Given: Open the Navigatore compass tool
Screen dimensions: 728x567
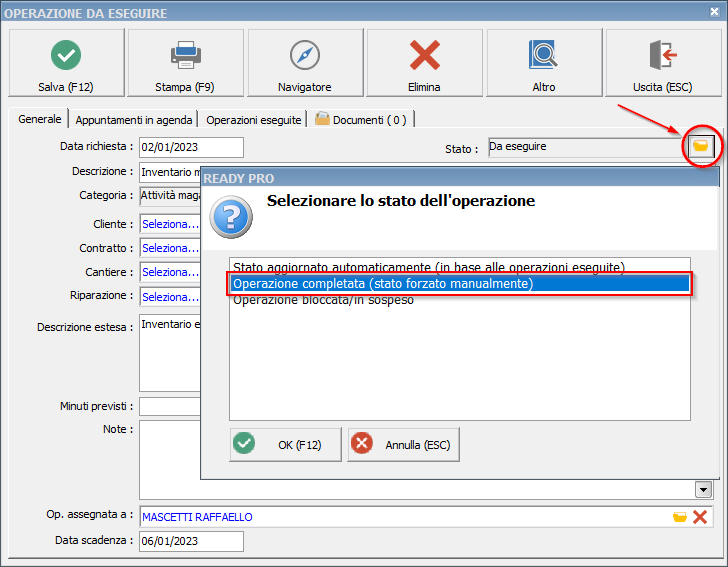Looking at the screenshot, I should 305,63.
